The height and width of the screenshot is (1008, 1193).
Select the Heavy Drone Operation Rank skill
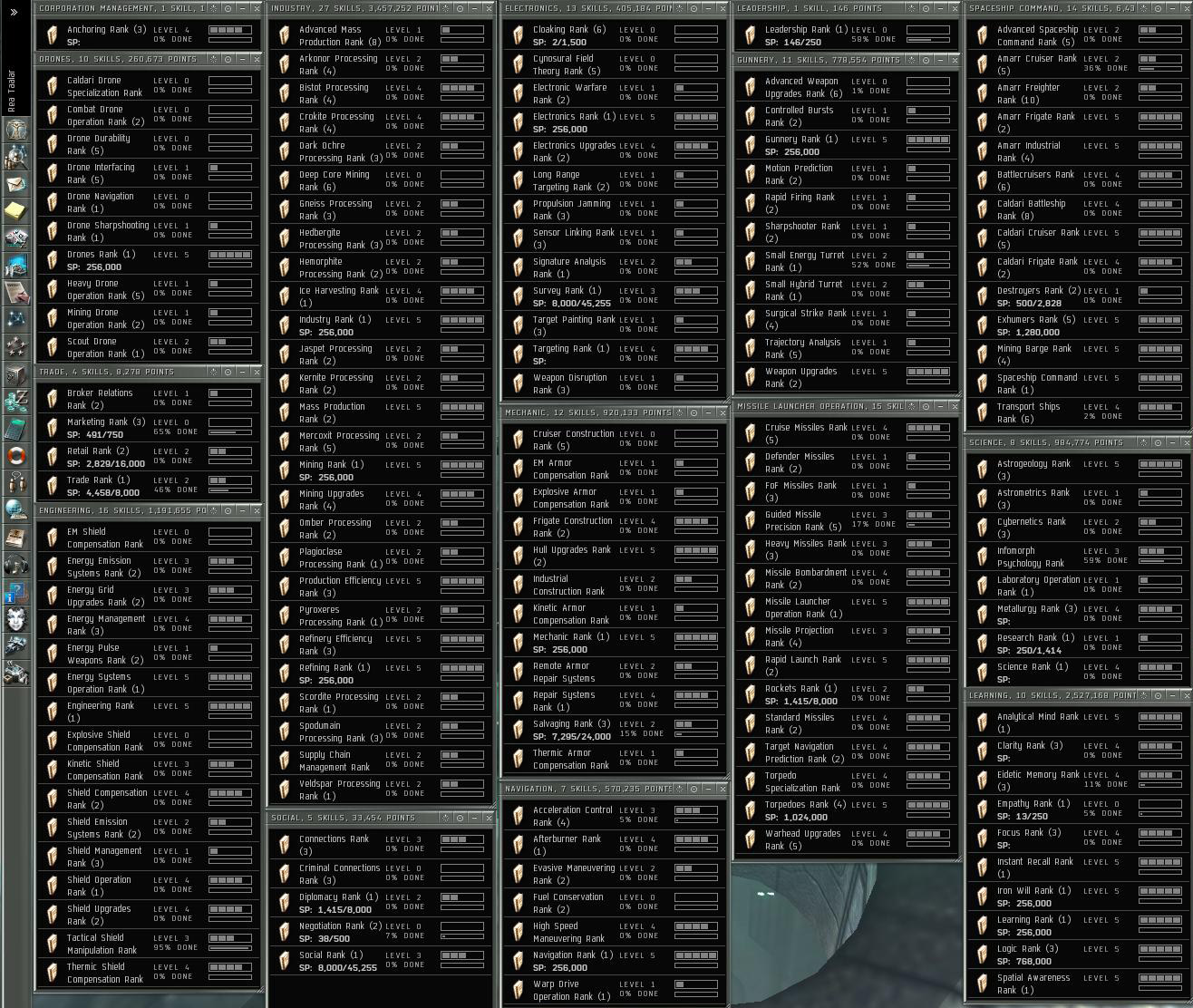(x=150, y=289)
